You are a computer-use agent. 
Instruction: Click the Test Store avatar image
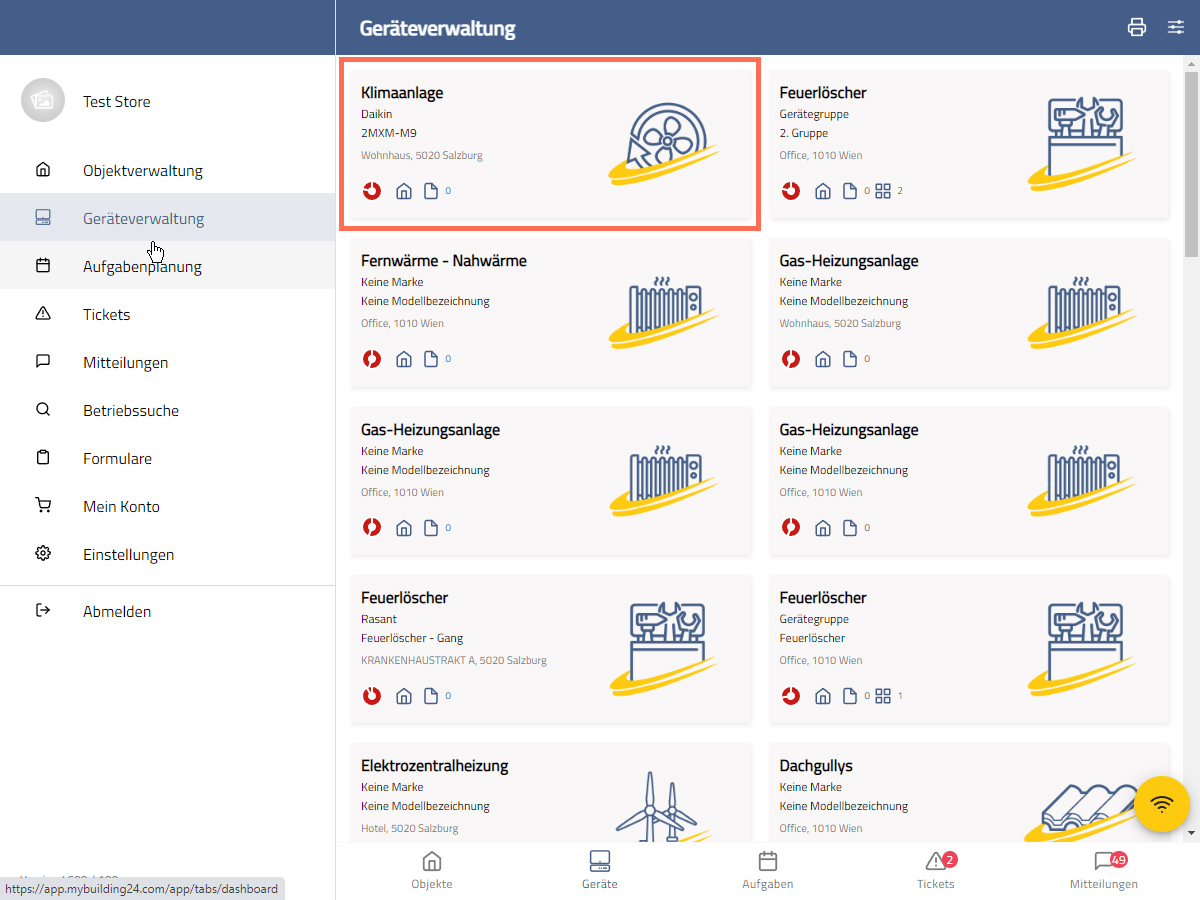click(x=42, y=101)
